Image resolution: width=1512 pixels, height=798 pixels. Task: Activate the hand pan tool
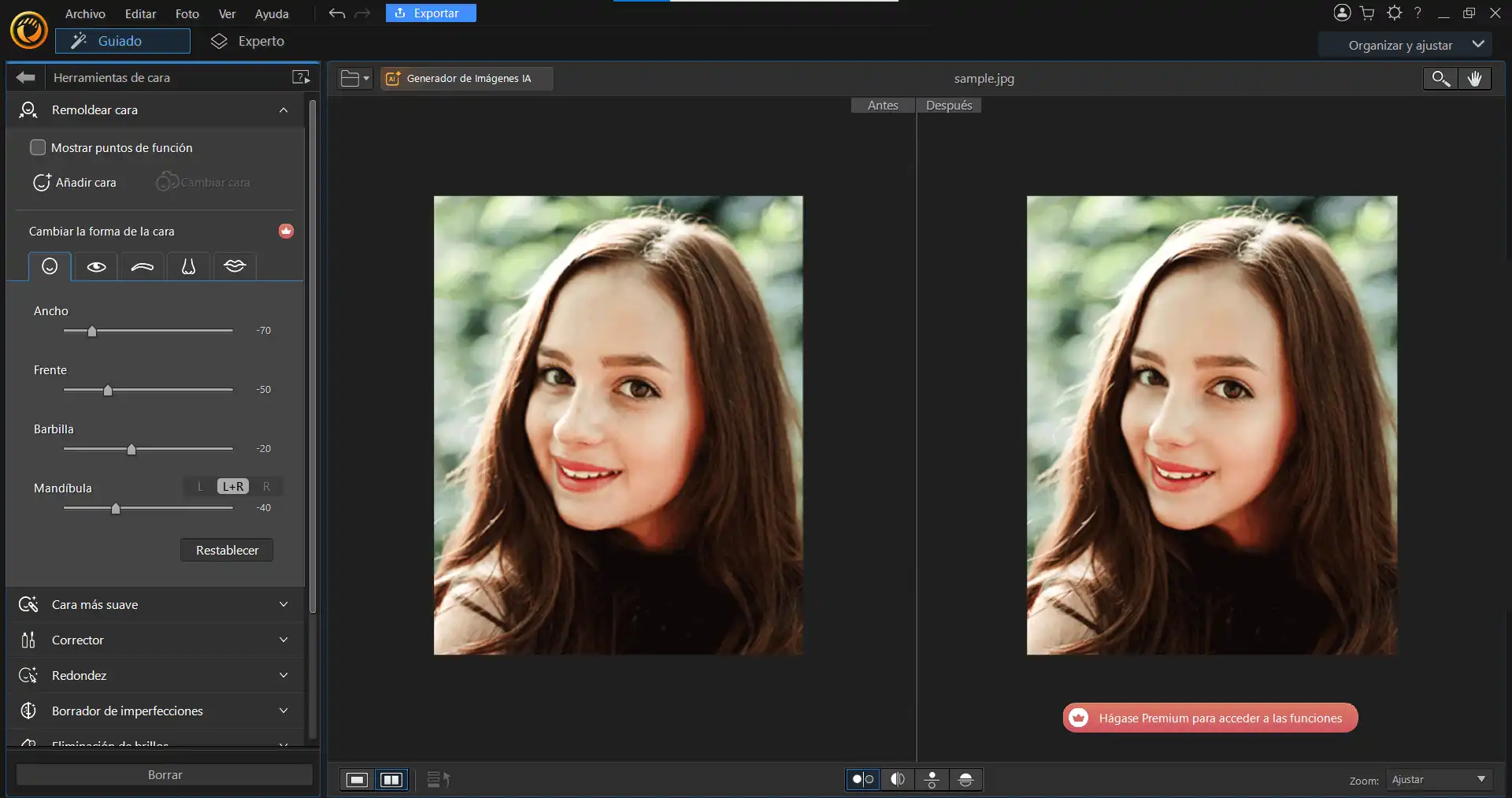[x=1474, y=78]
